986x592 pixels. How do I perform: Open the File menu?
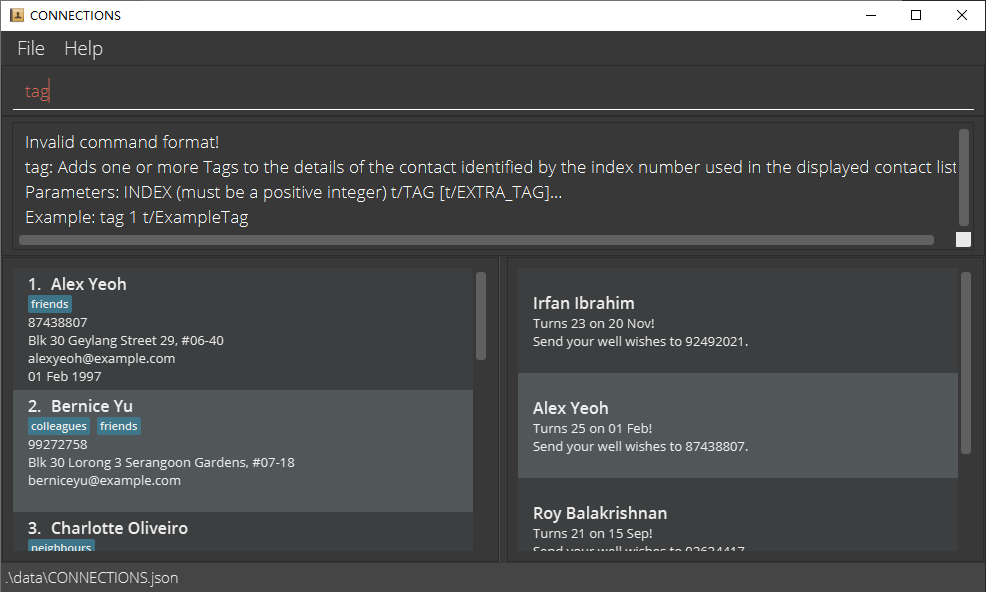point(31,48)
